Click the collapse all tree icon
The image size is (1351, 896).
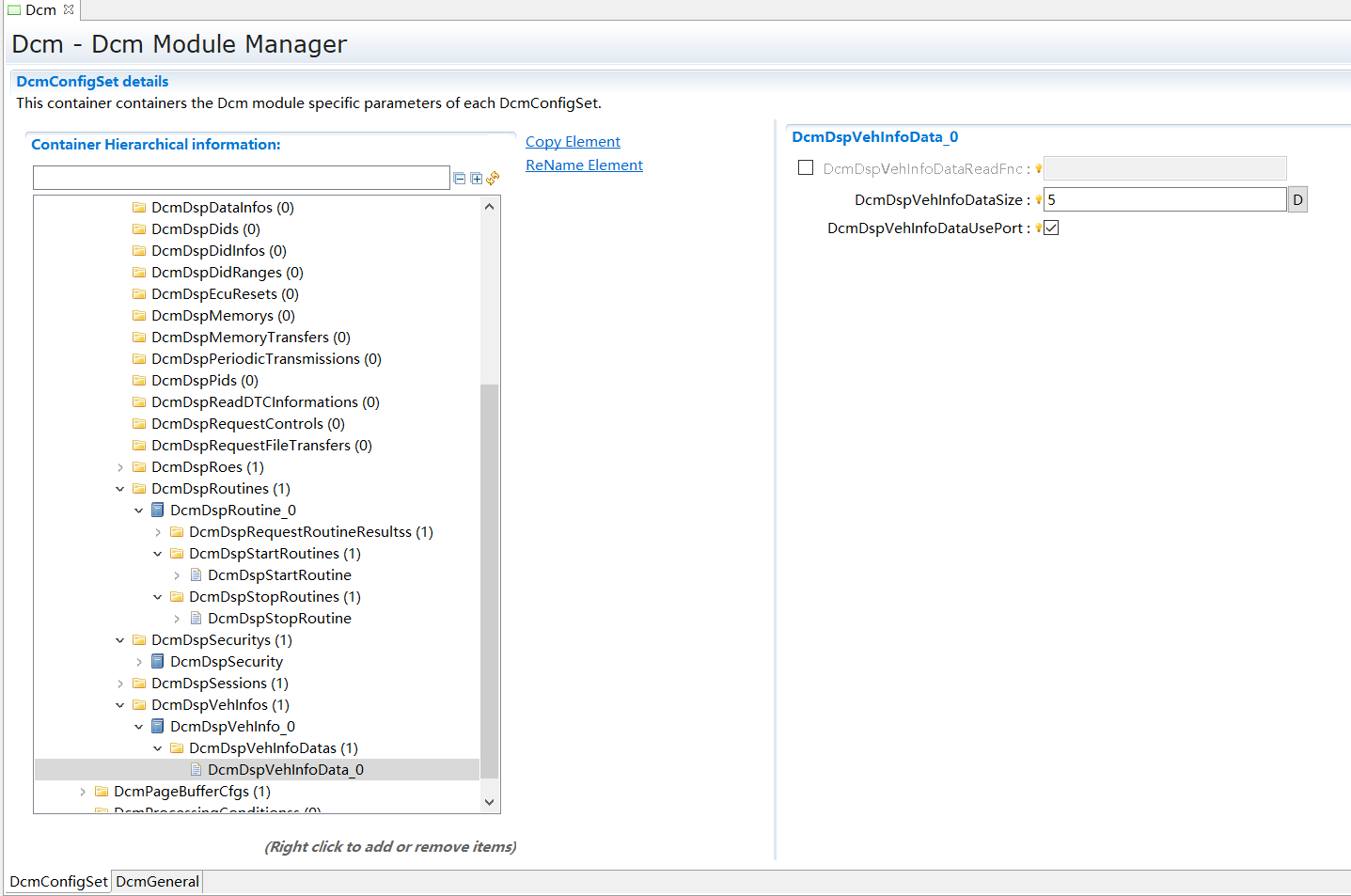coord(460,179)
